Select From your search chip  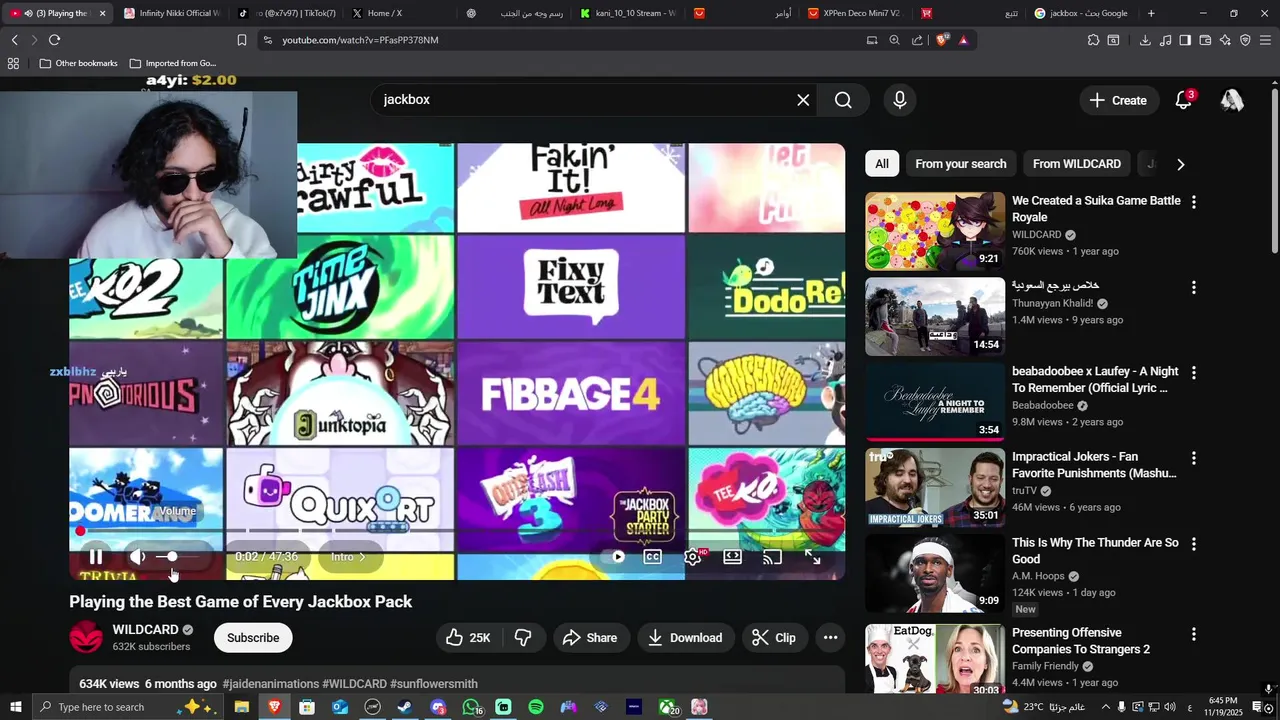pos(961,164)
